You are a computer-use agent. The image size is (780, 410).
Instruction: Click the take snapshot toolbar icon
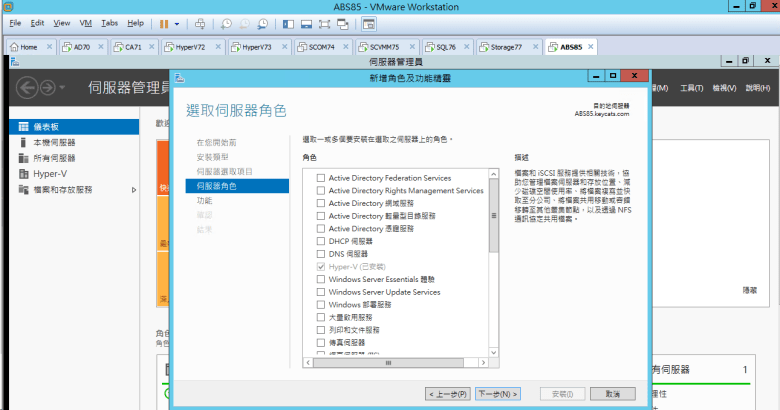tap(227, 22)
